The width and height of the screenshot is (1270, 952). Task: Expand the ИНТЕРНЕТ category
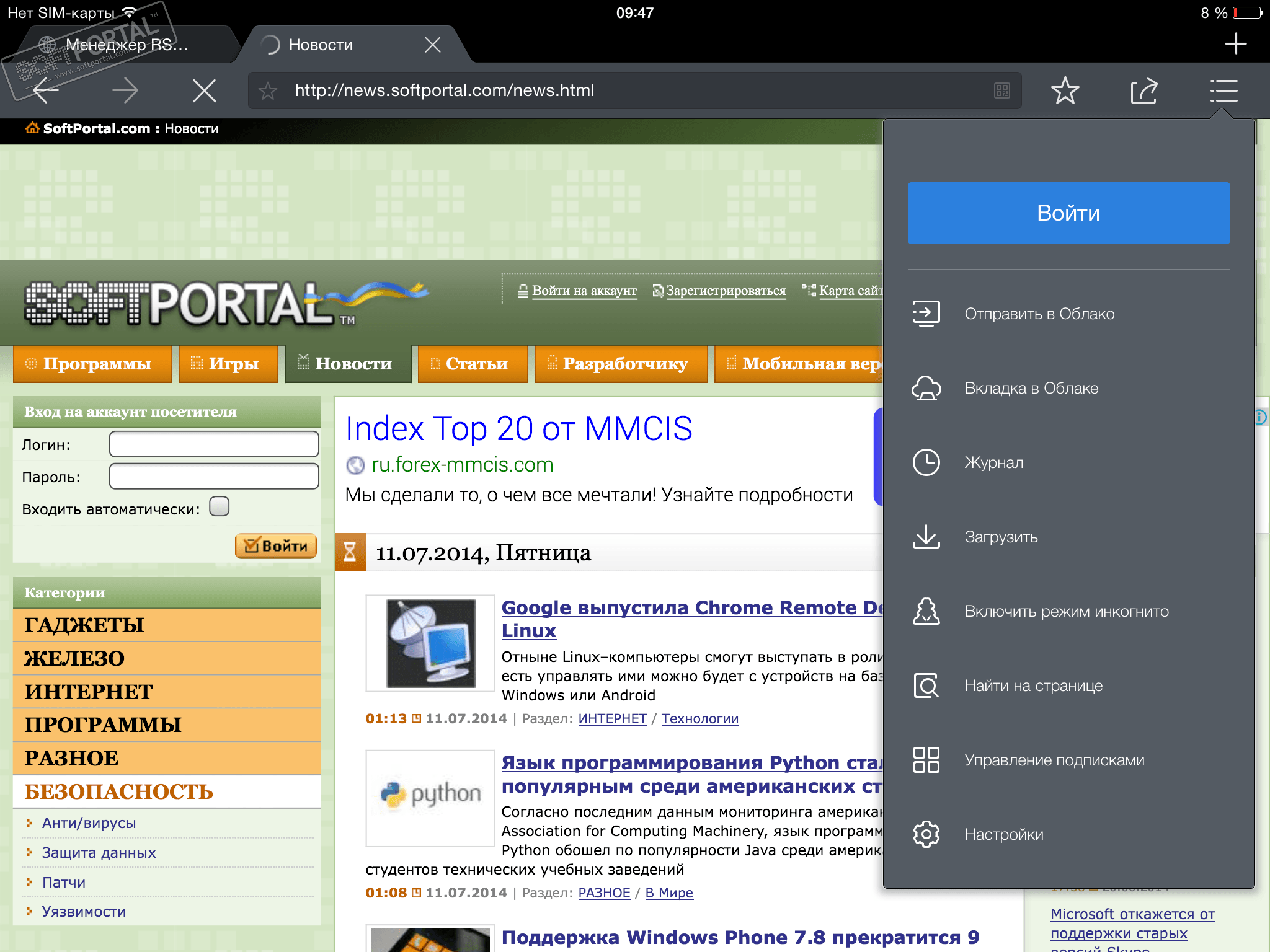point(89,692)
